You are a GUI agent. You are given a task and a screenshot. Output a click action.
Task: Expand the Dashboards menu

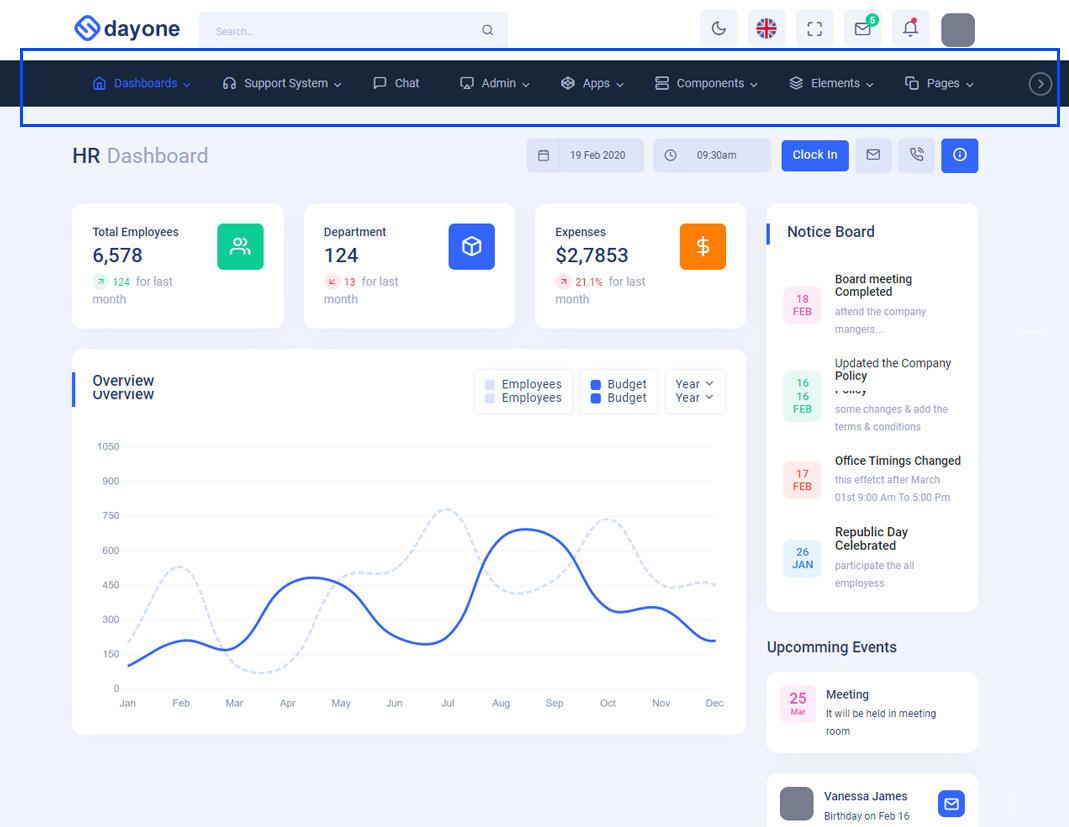point(141,84)
